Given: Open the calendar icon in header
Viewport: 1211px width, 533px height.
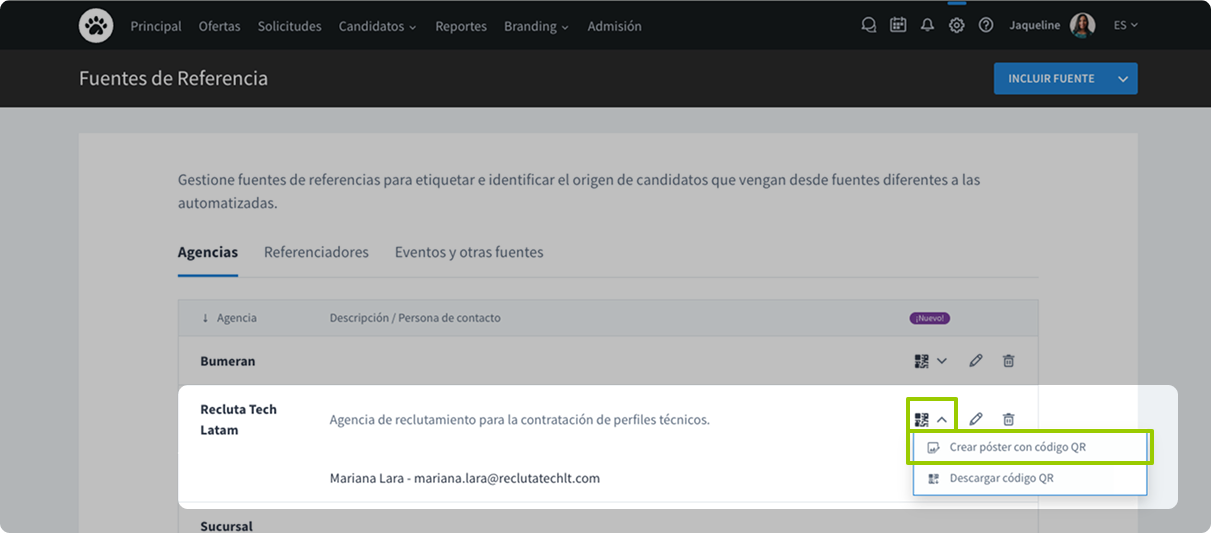Looking at the screenshot, I should click(898, 25).
